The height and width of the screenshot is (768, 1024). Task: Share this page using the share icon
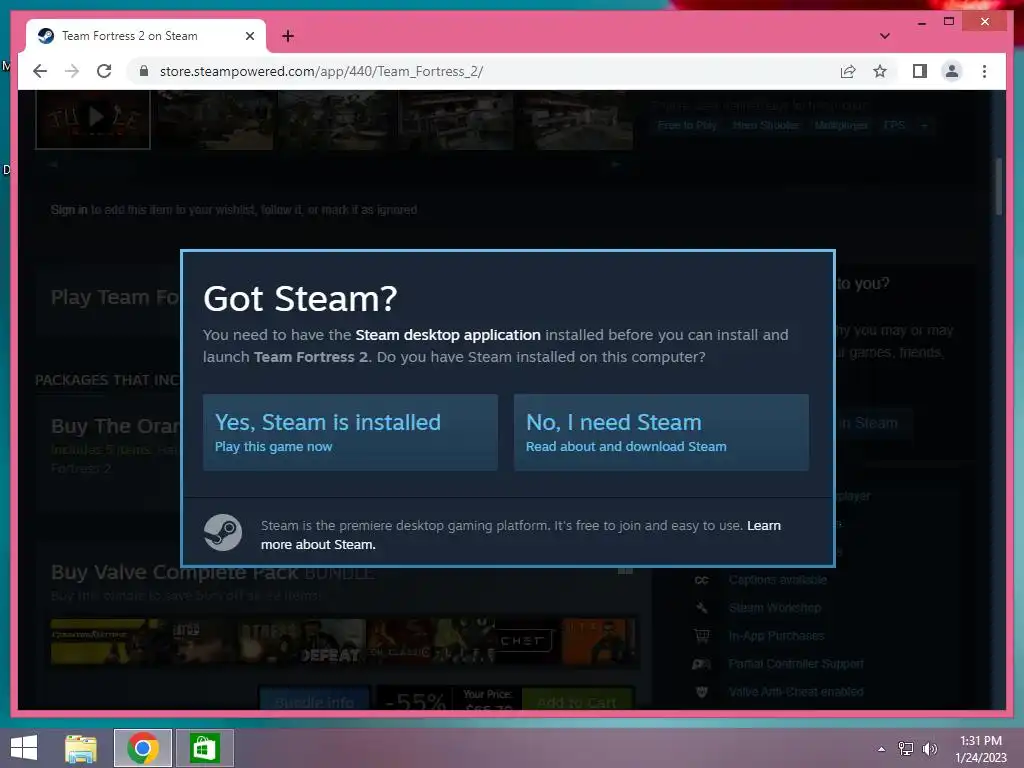click(848, 71)
